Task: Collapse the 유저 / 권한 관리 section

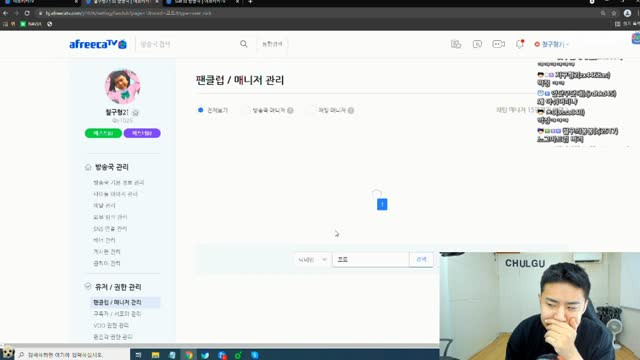Action: click(x=88, y=287)
